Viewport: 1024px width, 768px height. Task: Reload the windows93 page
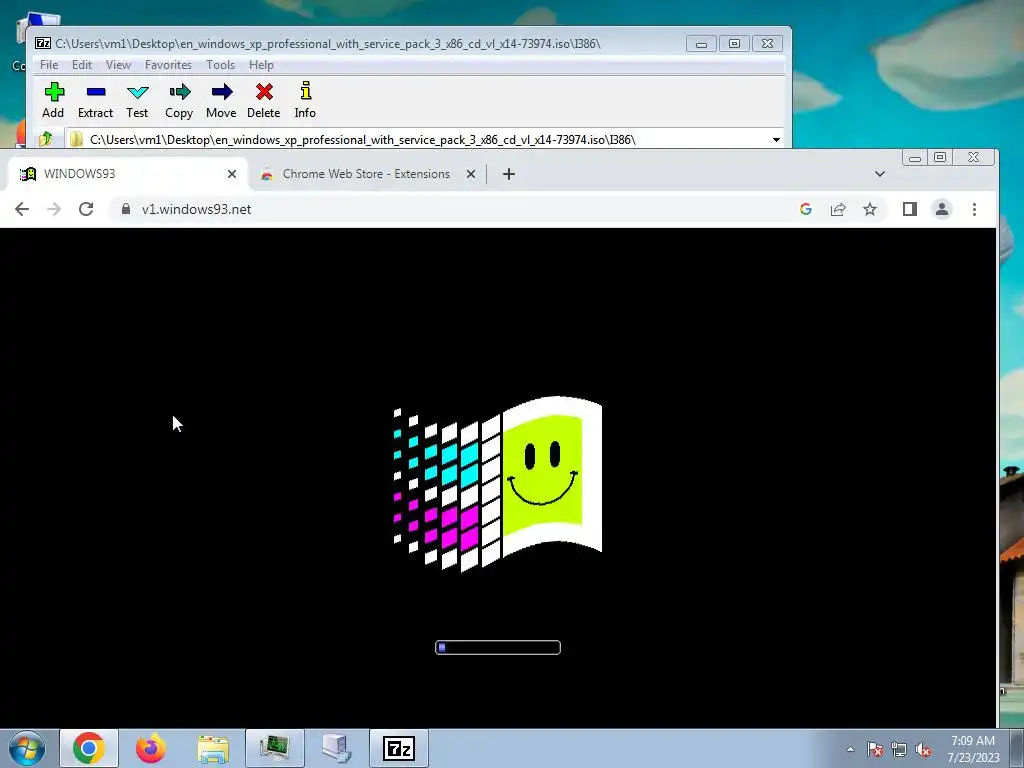(86, 209)
